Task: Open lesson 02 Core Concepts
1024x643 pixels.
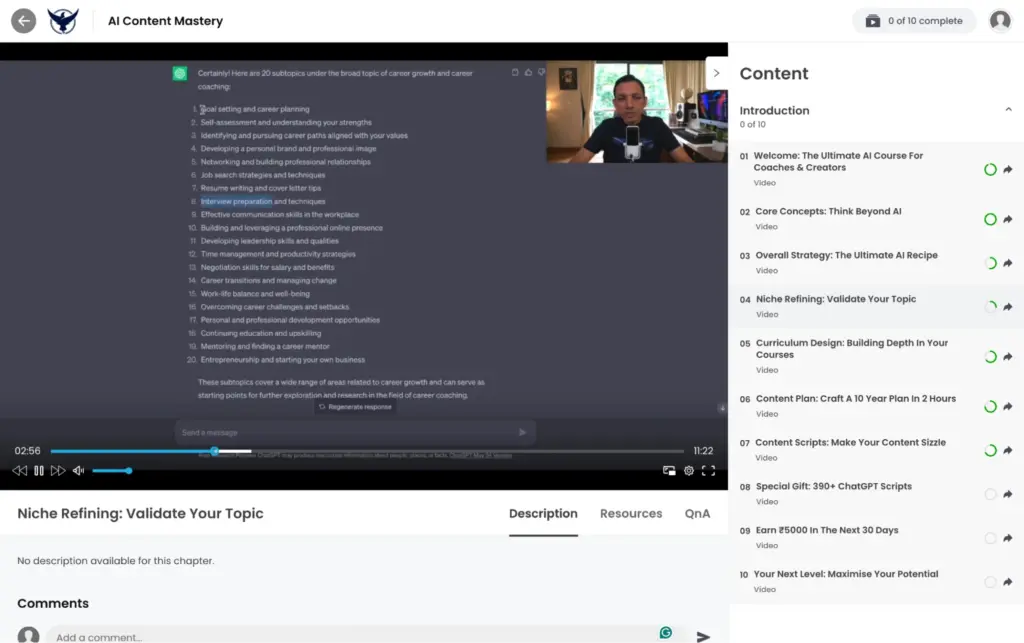Action: (876, 219)
